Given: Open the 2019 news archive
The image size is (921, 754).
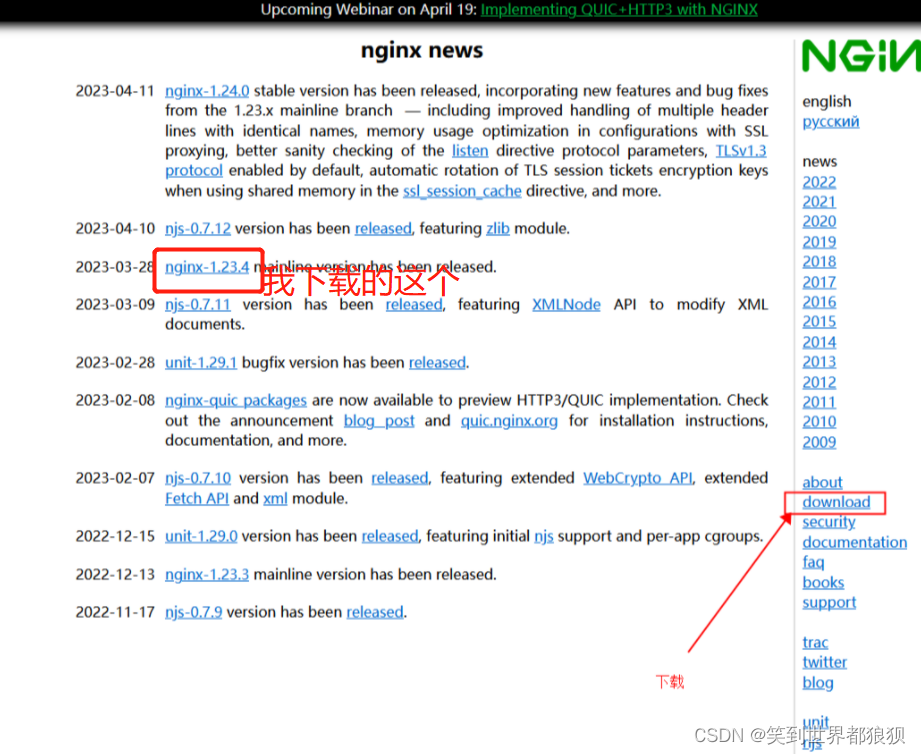Looking at the screenshot, I should point(819,242).
